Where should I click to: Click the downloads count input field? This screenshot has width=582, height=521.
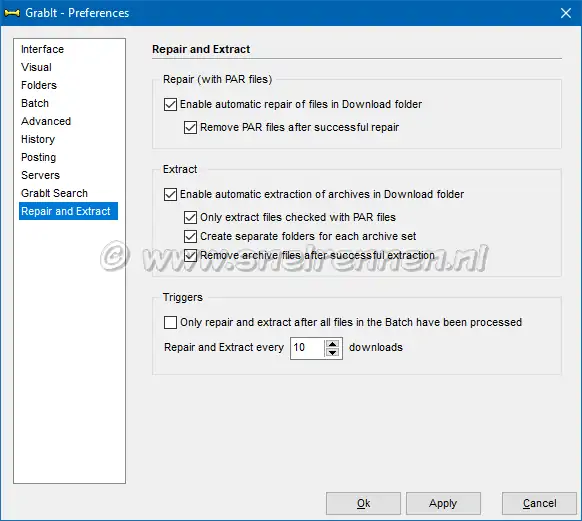click(307, 348)
